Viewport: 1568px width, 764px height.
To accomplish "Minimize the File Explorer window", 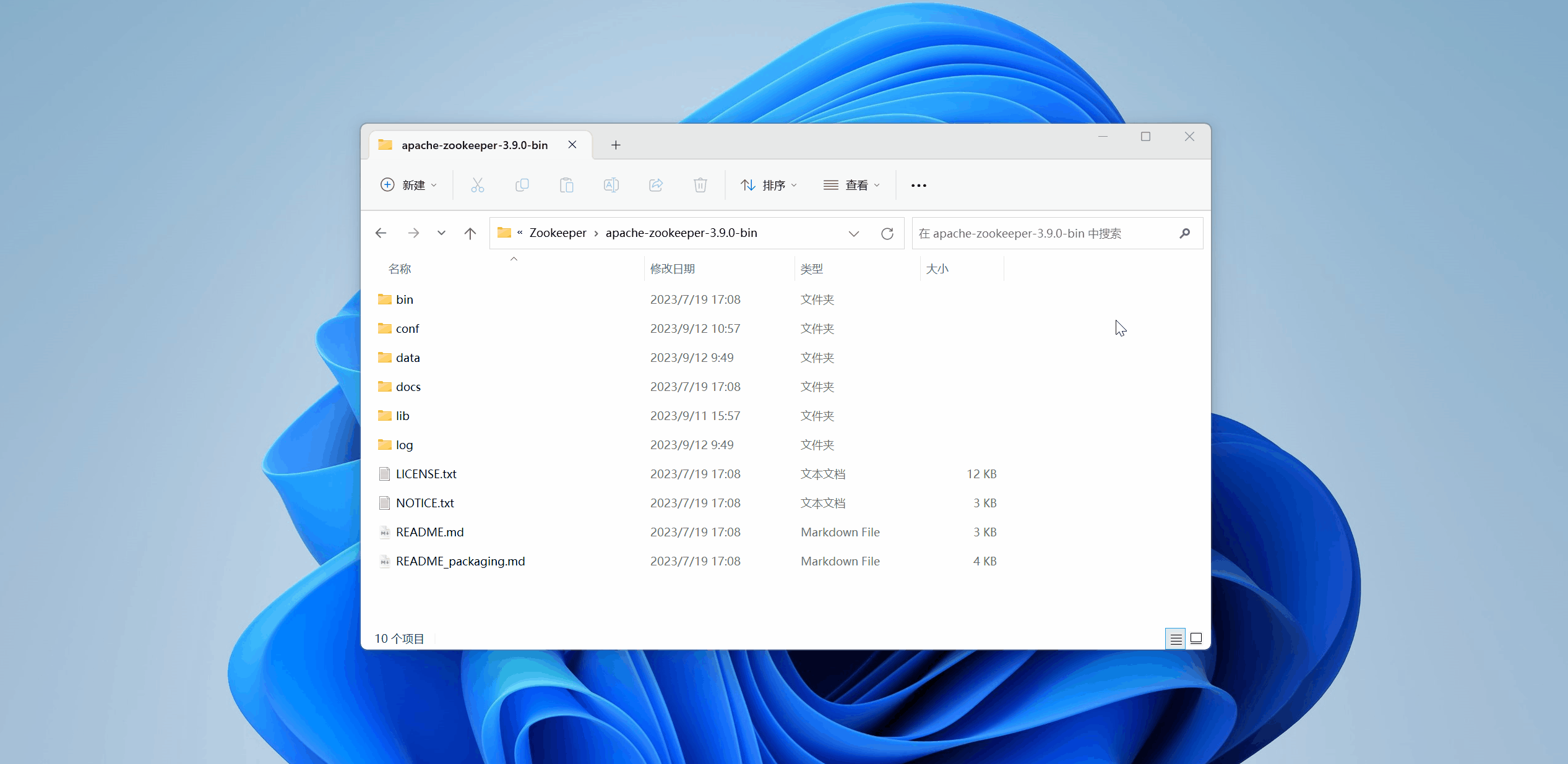I will [x=1102, y=136].
